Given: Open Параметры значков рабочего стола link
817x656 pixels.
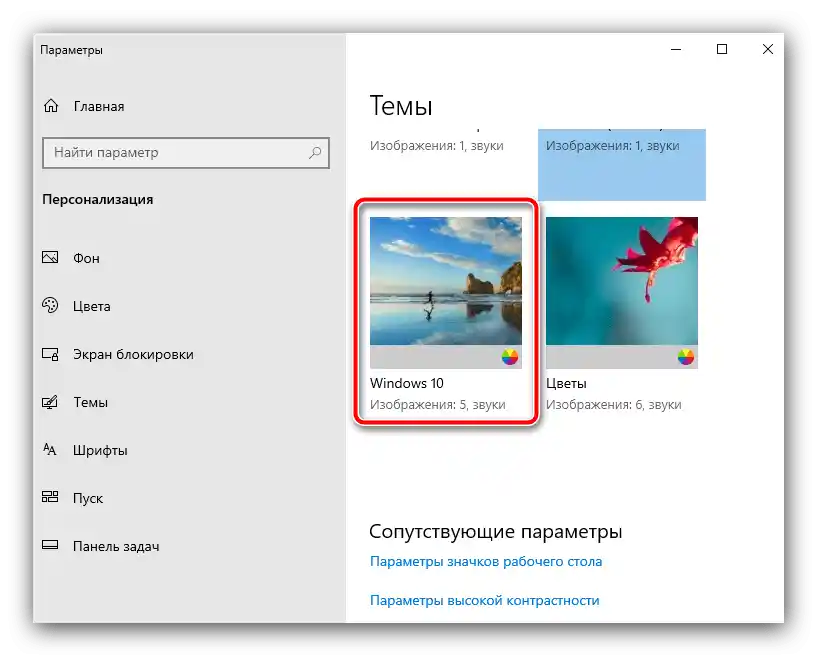Looking at the screenshot, I should (486, 561).
